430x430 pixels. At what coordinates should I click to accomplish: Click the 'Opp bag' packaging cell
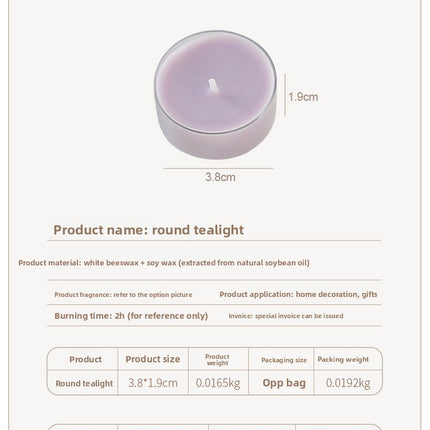coord(284,383)
